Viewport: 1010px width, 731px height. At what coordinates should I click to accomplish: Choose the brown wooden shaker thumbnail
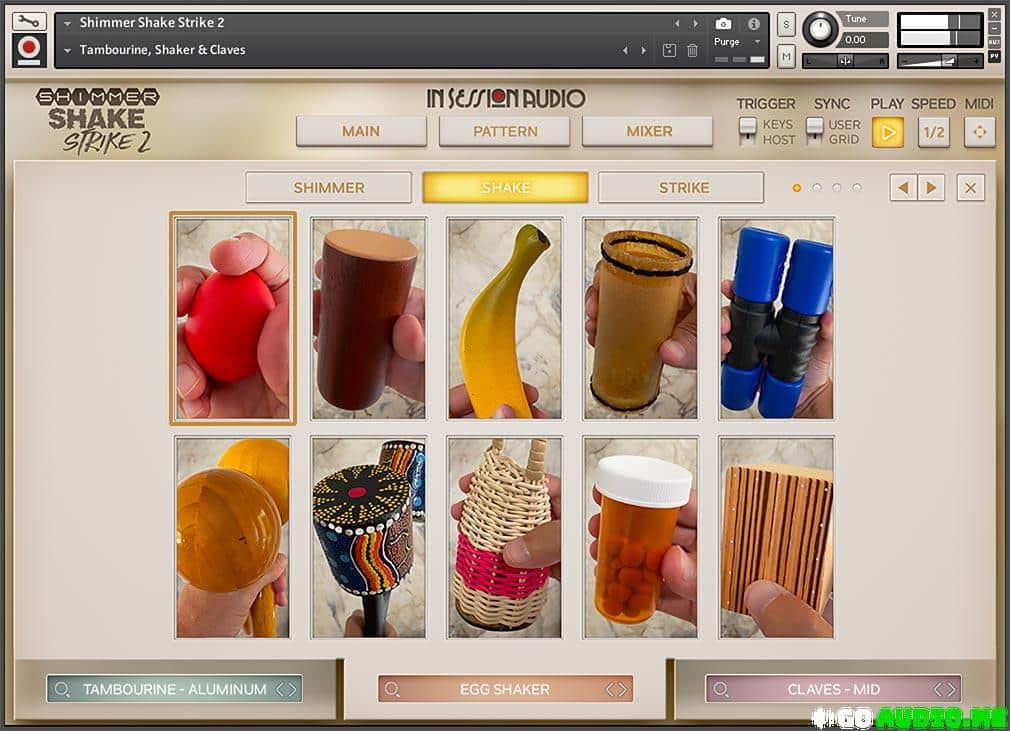coord(368,319)
